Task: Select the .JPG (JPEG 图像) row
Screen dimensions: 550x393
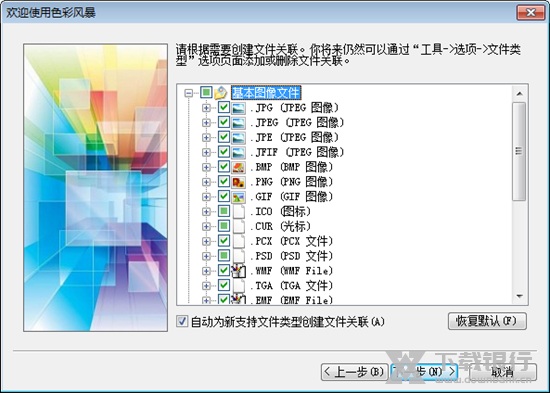Action: tap(294, 107)
